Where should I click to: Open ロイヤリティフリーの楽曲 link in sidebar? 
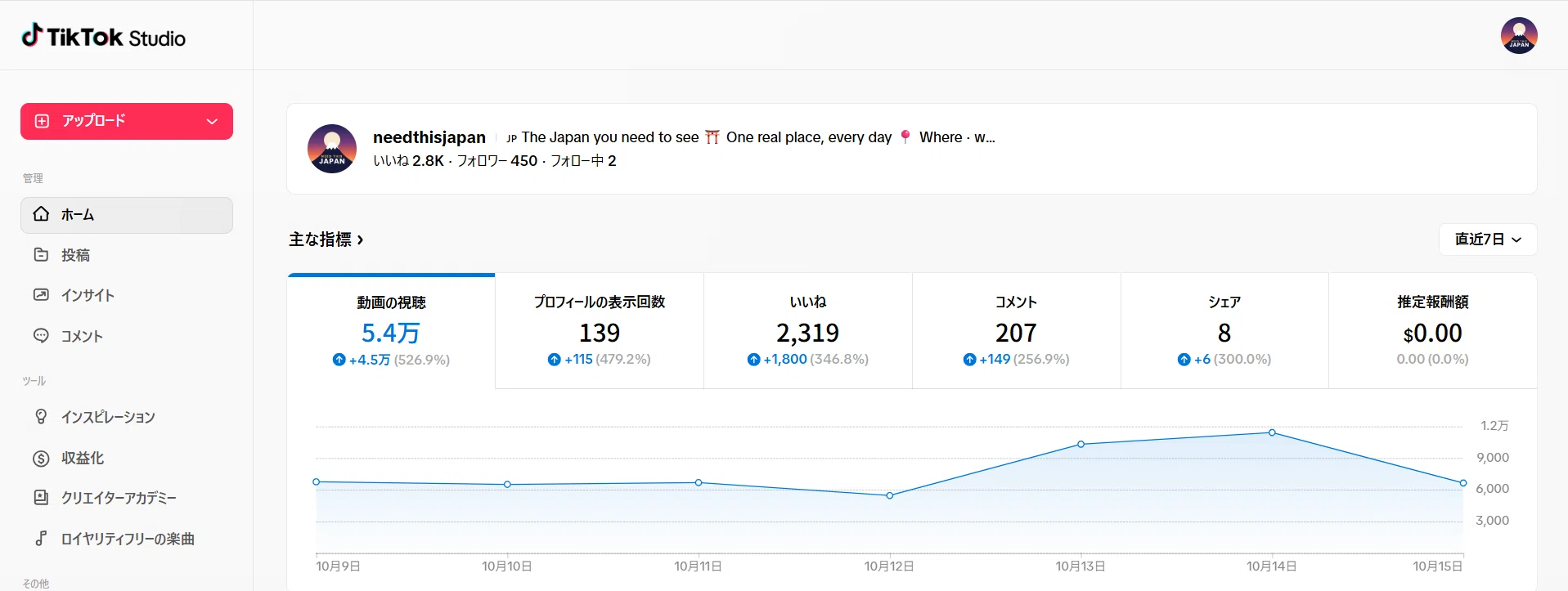click(x=127, y=539)
